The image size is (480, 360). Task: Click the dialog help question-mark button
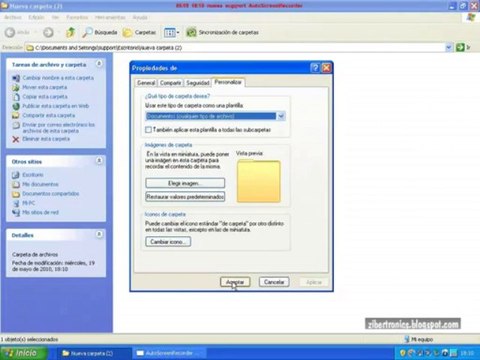[x=315, y=68]
